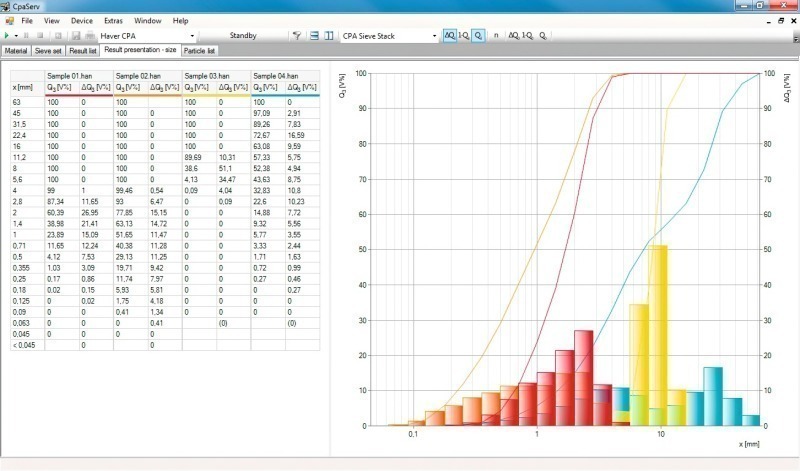Select the Result presentation - size tab

point(140,50)
